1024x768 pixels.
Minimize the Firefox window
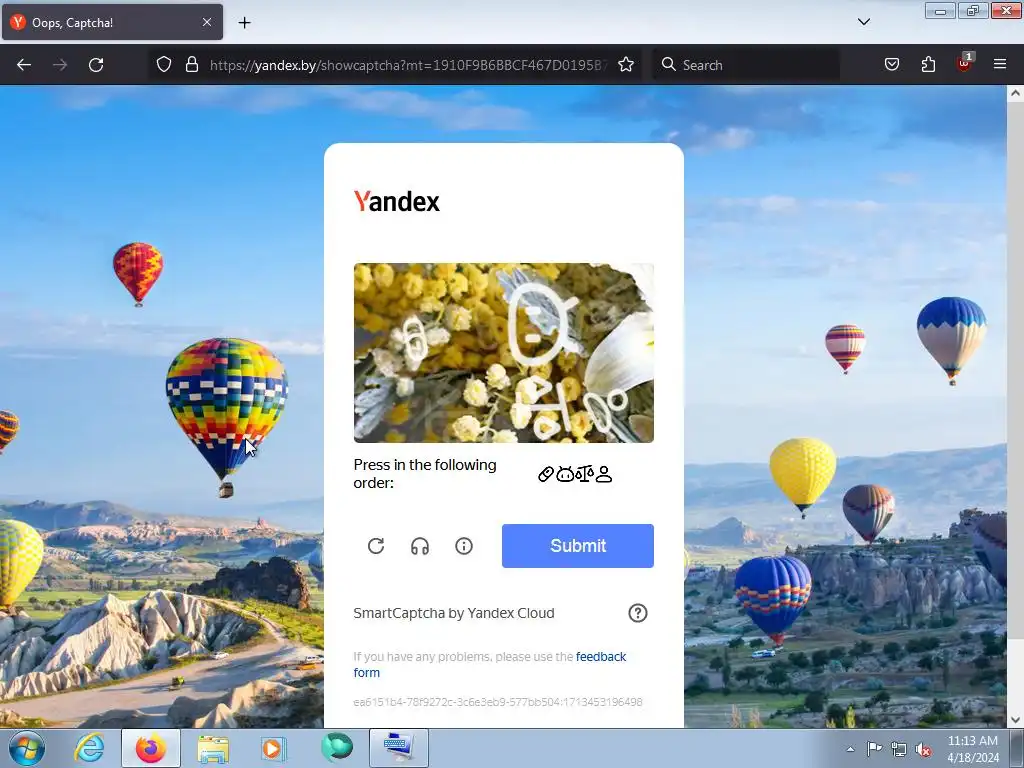pos(940,10)
